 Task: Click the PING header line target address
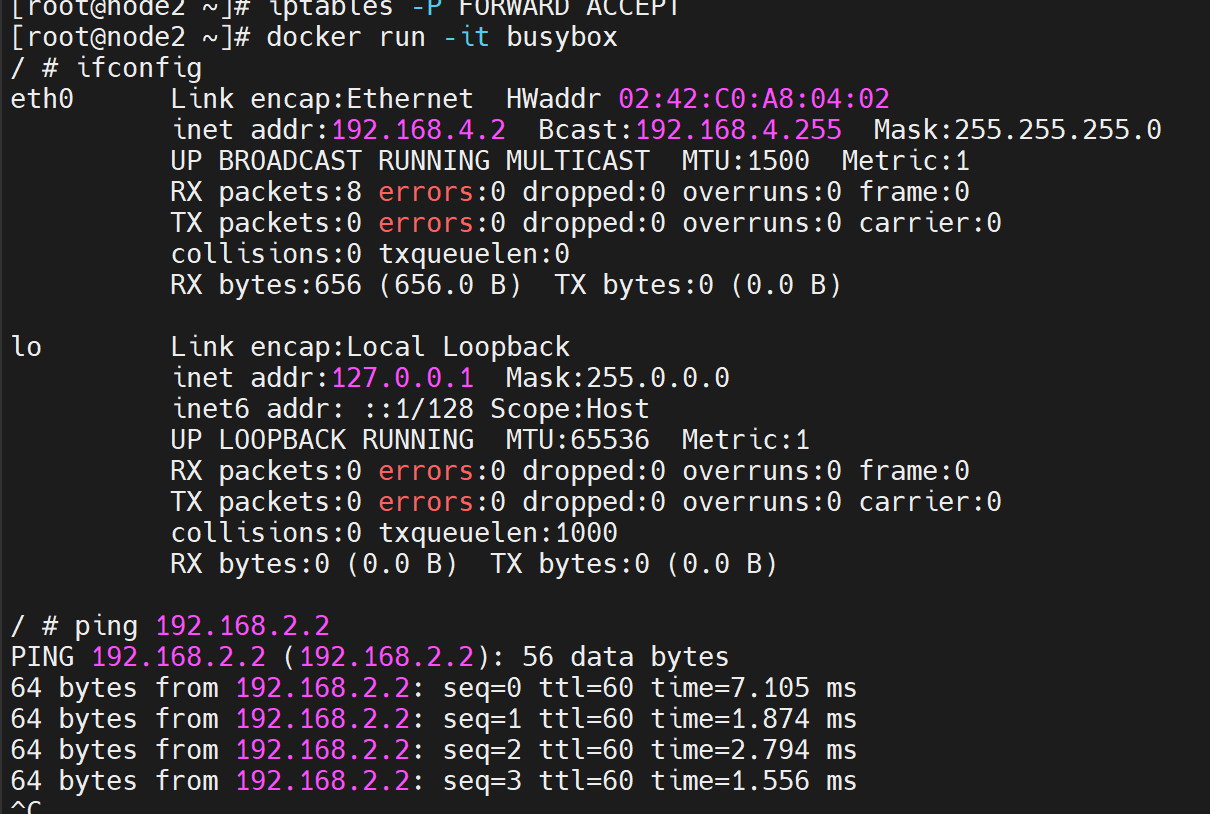178,656
